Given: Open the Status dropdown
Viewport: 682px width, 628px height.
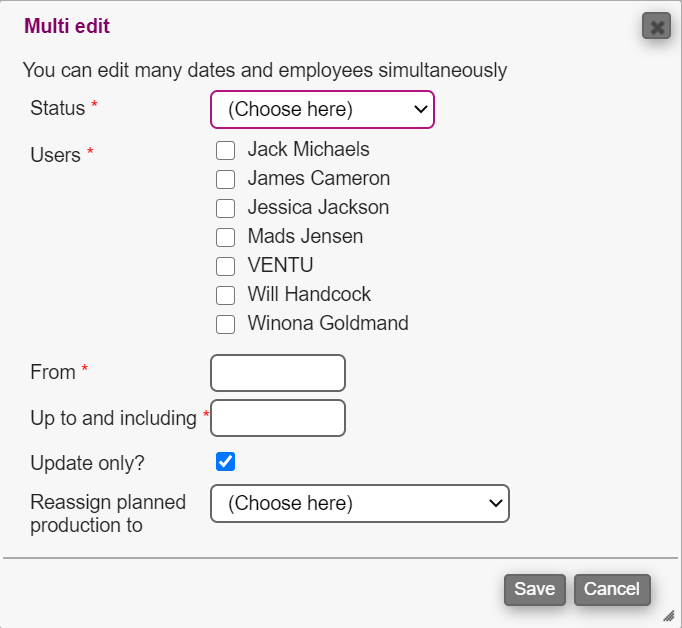Looking at the screenshot, I should [322, 110].
